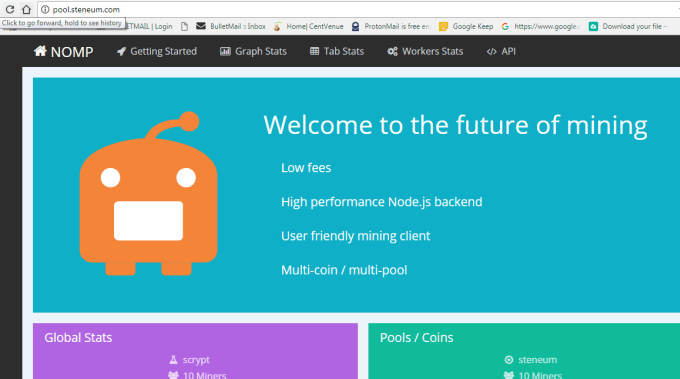This screenshot has width=680, height=379.
Task: Click the Getting Started rocket icon
Action: pyautogui.click(x=121, y=52)
